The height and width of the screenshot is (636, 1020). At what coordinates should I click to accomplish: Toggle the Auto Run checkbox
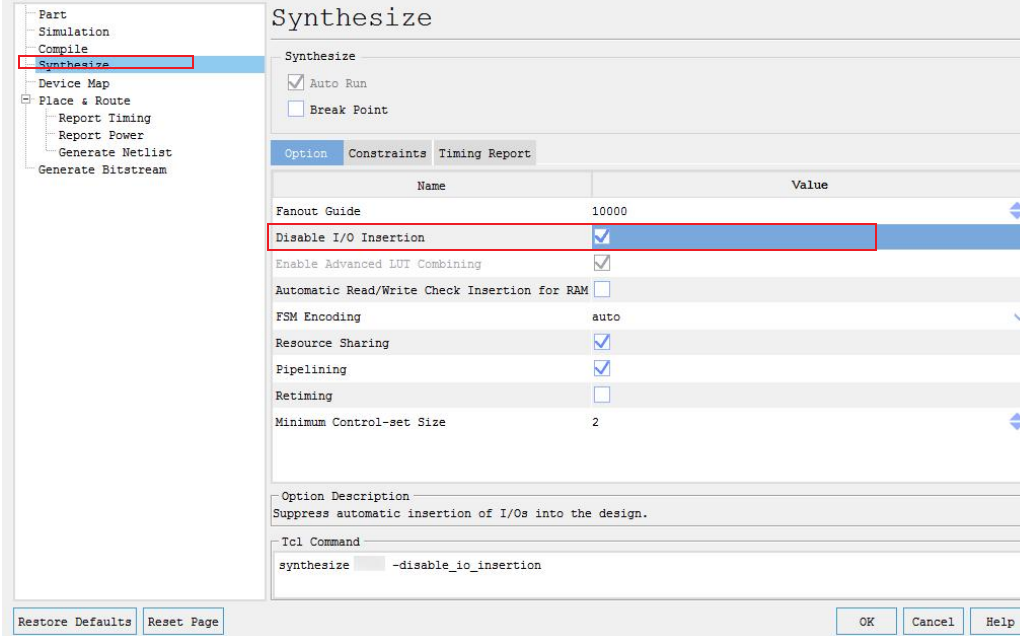pos(296,83)
